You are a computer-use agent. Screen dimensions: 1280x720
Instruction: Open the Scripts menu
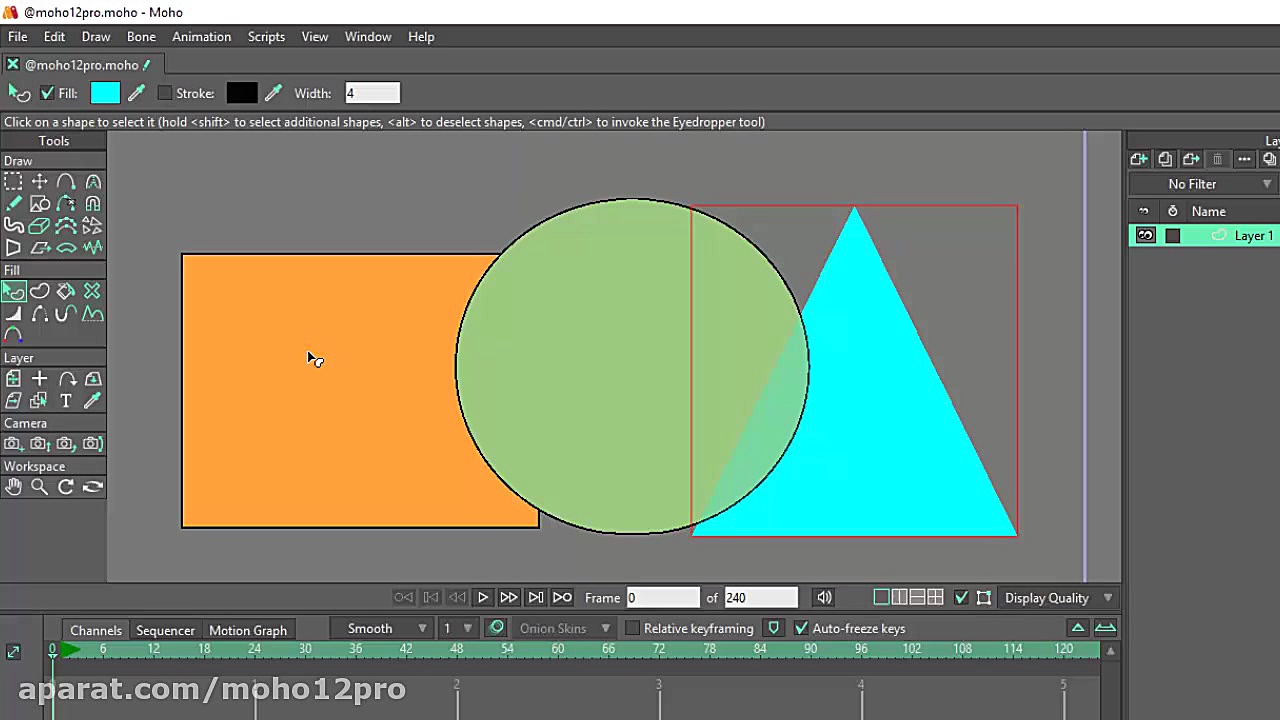coord(266,37)
